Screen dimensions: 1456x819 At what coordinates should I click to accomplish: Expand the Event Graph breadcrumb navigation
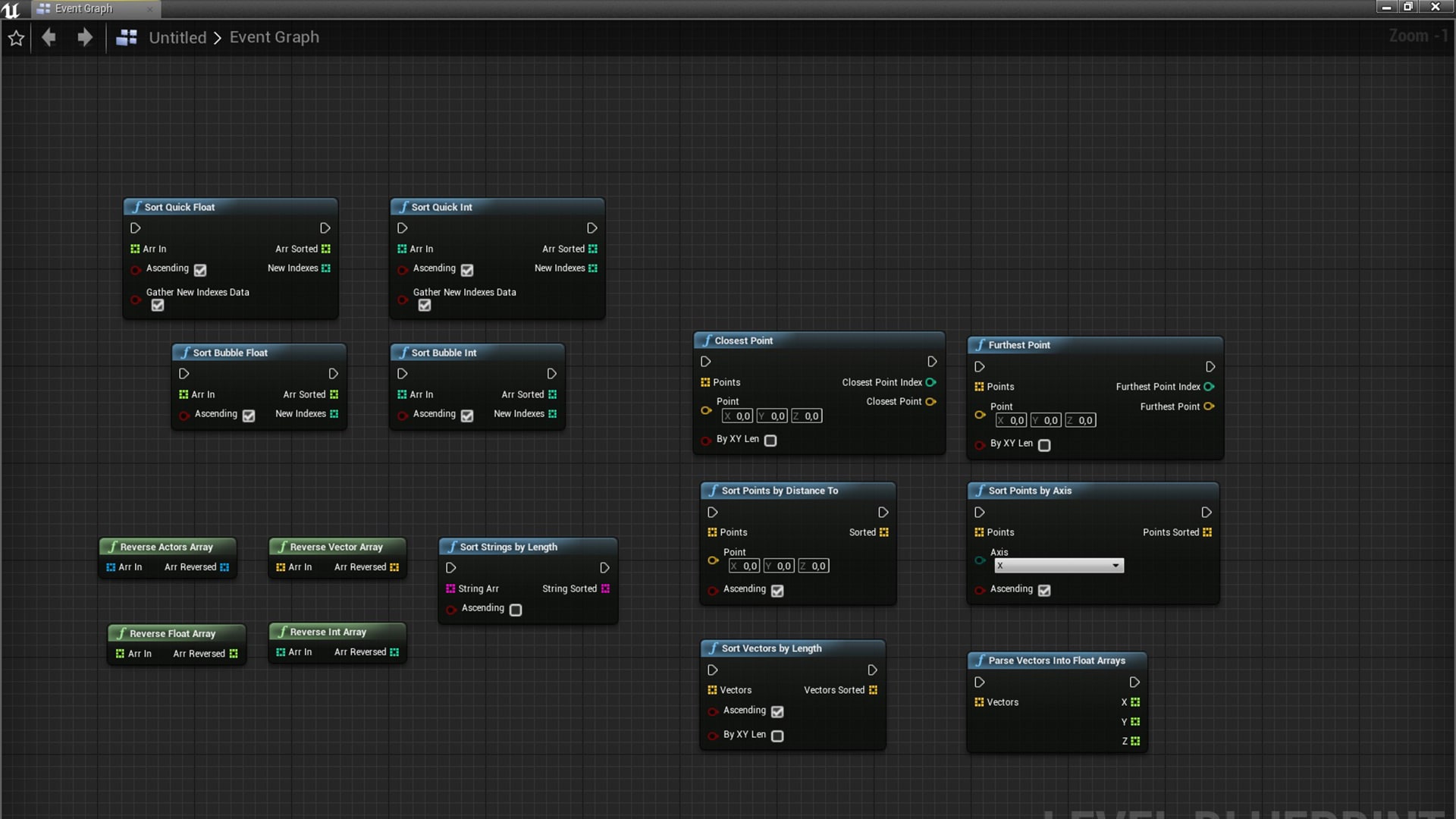(x=275, y=37)
